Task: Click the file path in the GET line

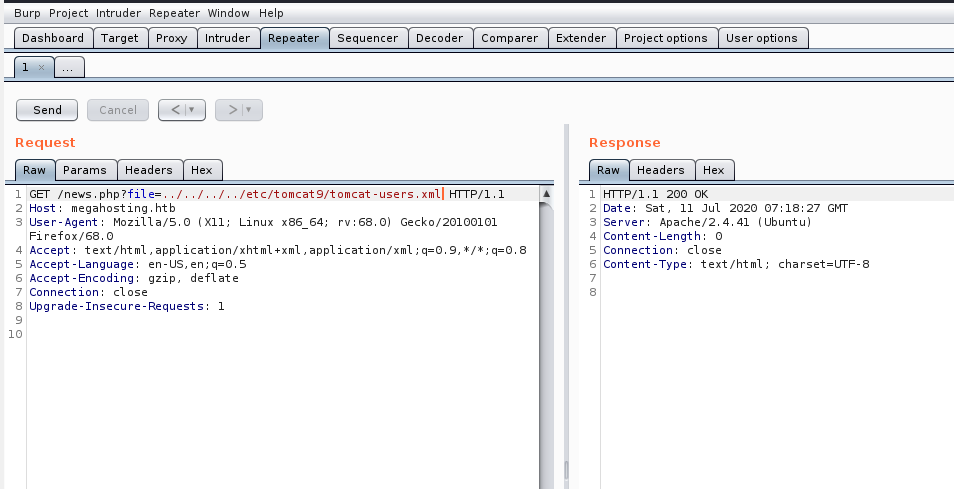Action: point(301,195)
